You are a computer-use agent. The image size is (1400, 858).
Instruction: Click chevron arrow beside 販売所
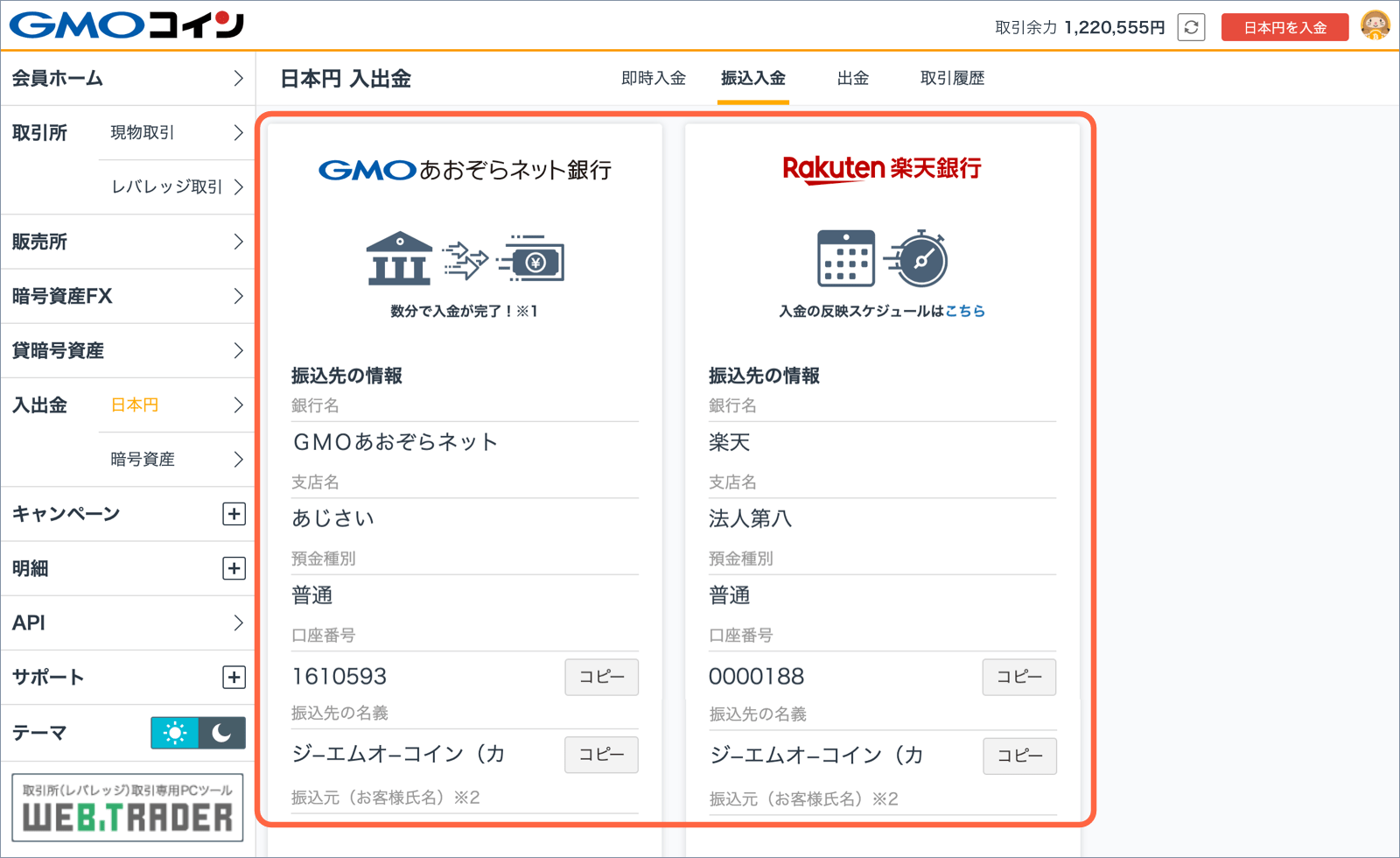[x=238, y=242]
